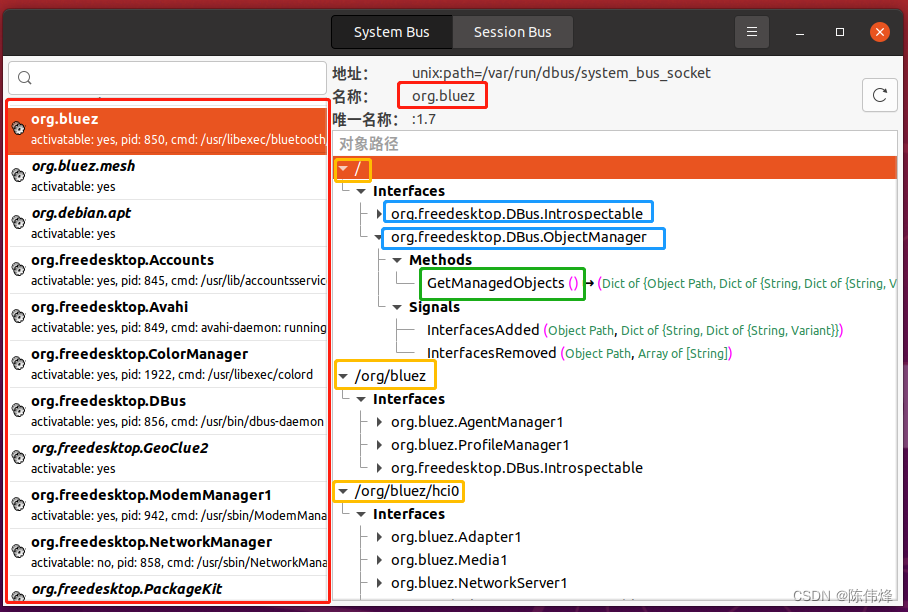Open the hamburger menu button

tap(752, 32)
